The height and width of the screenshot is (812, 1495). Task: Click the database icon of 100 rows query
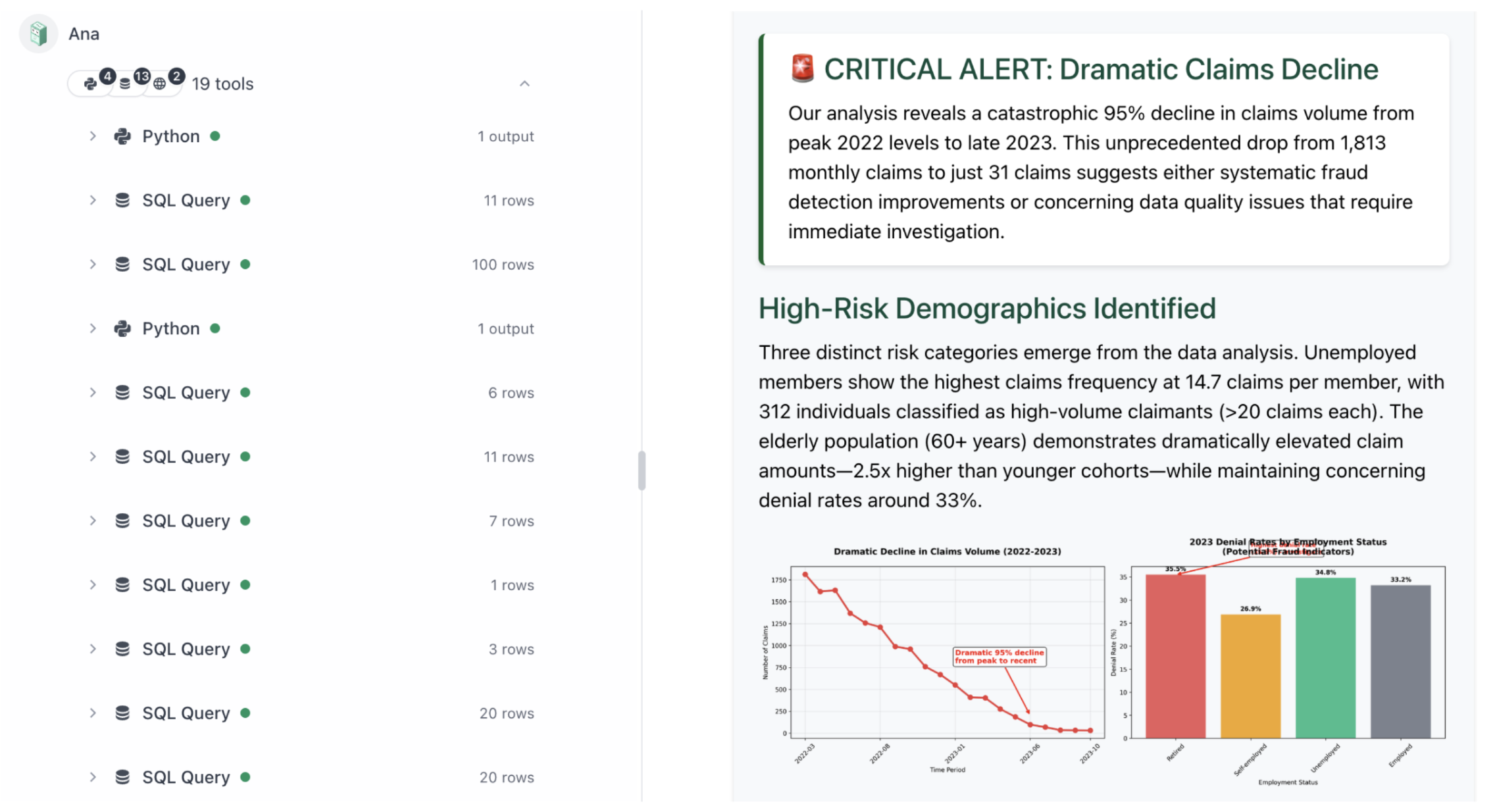[x=122, y=265]
